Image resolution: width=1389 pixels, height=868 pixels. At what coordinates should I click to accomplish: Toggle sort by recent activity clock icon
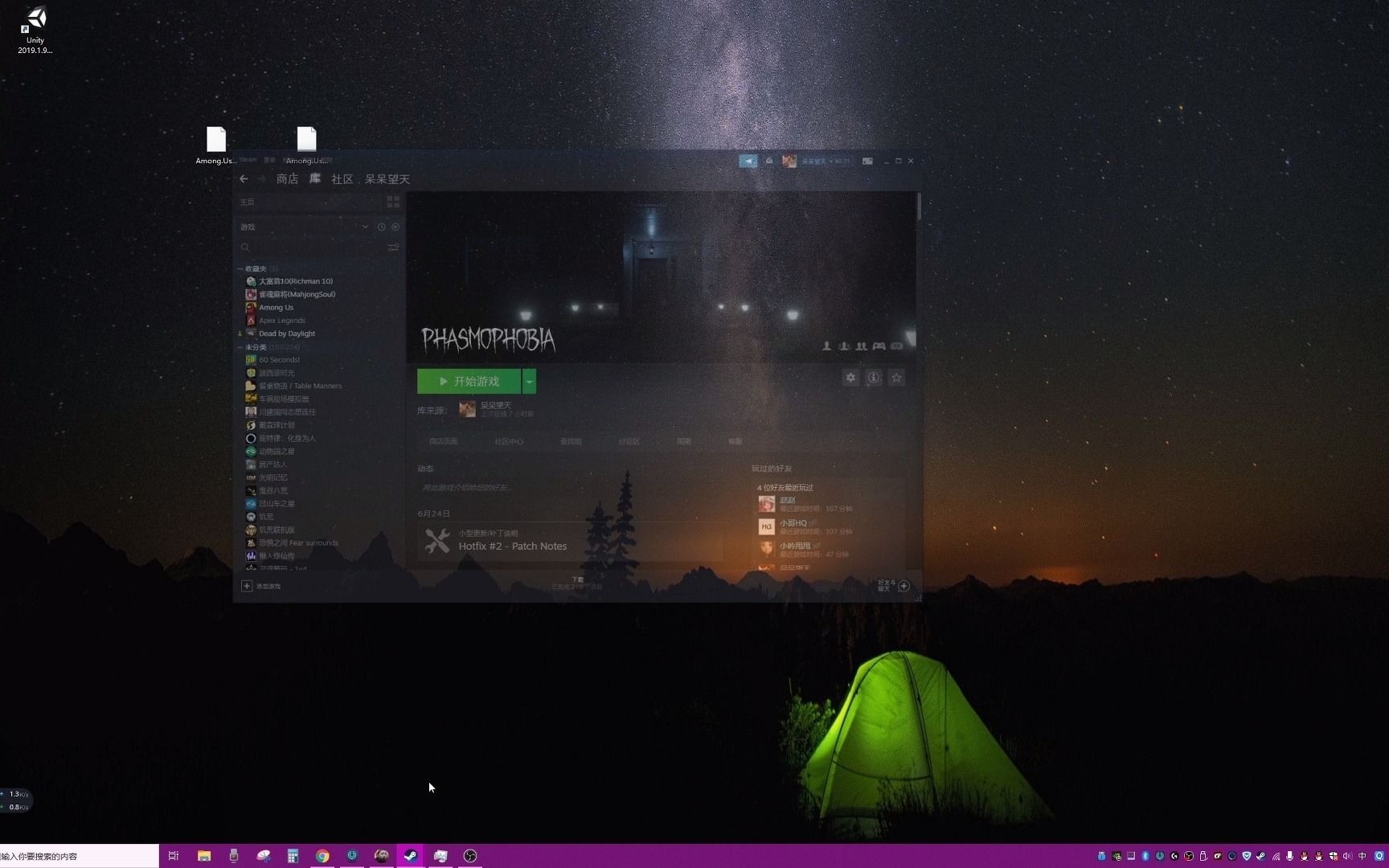pos(382,227)
